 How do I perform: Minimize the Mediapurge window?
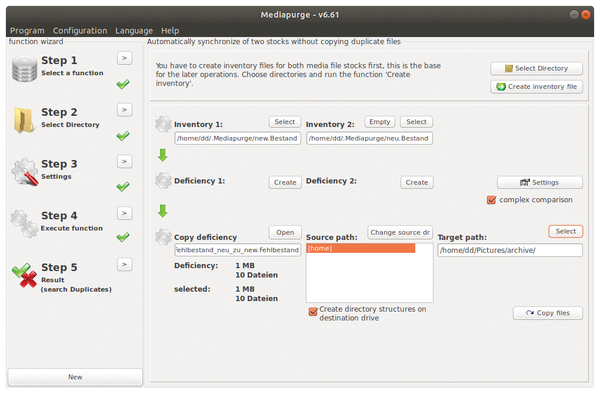pos(574,15)
